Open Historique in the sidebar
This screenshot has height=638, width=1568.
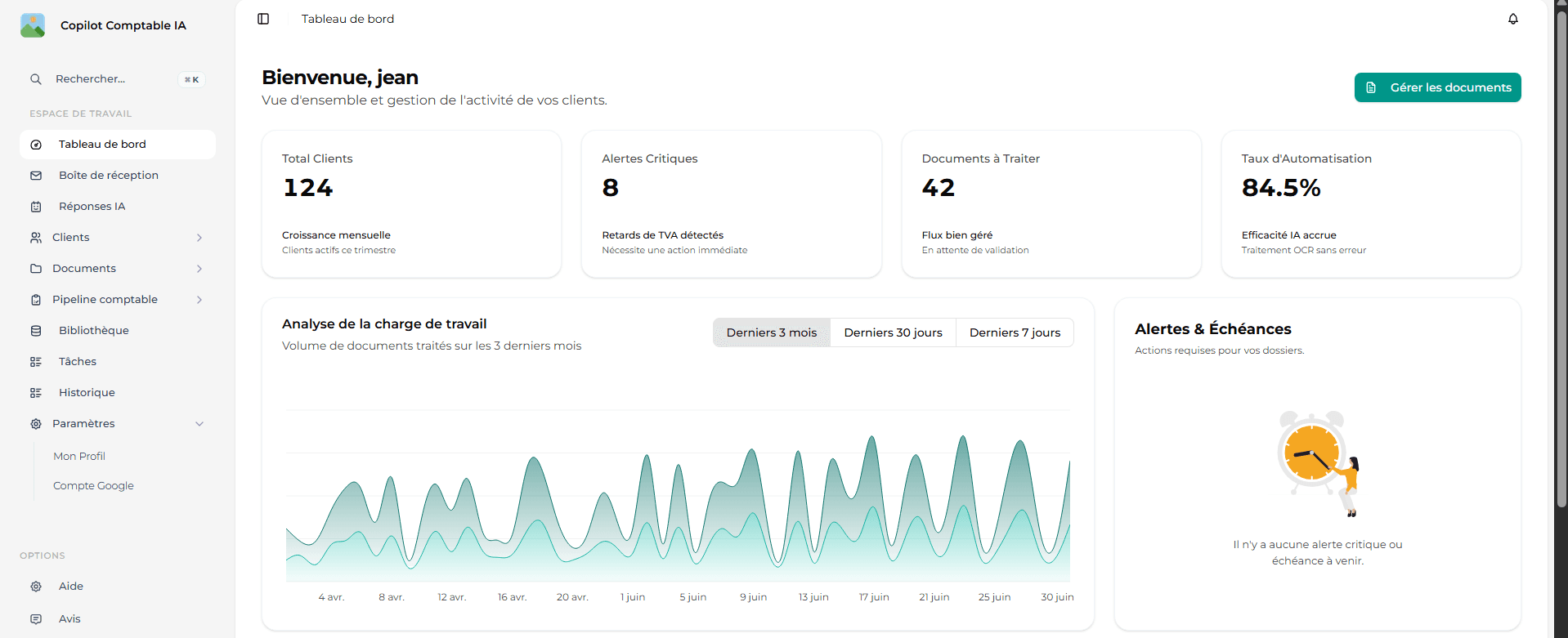(87, 393)
